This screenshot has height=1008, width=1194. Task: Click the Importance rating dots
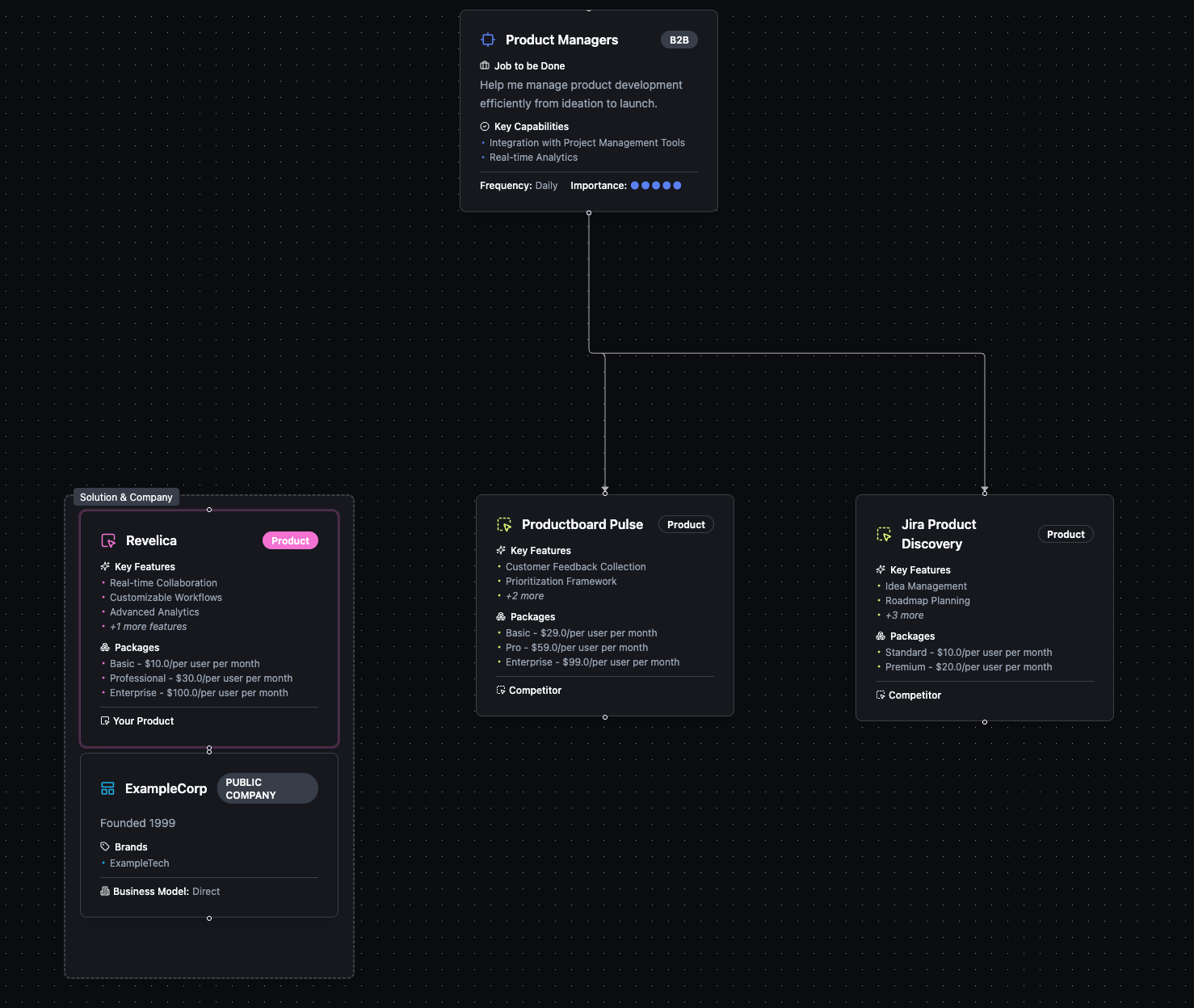coord(655,185)
